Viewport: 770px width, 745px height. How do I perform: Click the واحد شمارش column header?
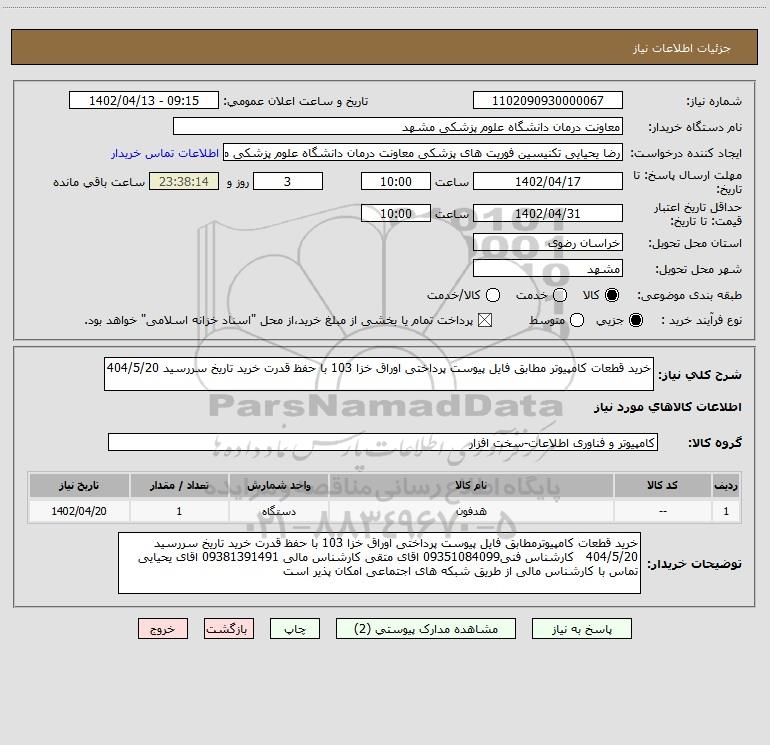coord(278,485)
